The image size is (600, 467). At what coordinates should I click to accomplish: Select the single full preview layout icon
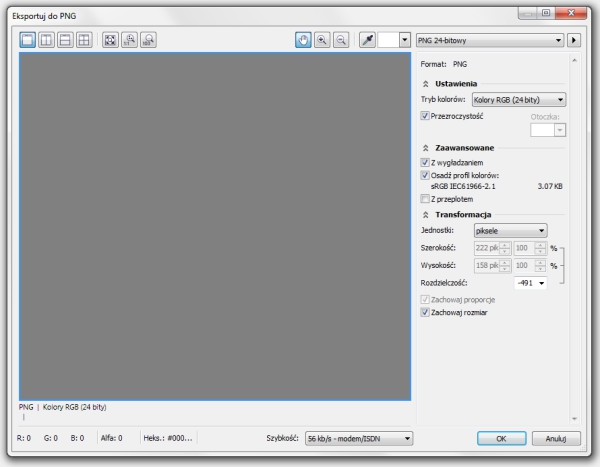point(29,40)
